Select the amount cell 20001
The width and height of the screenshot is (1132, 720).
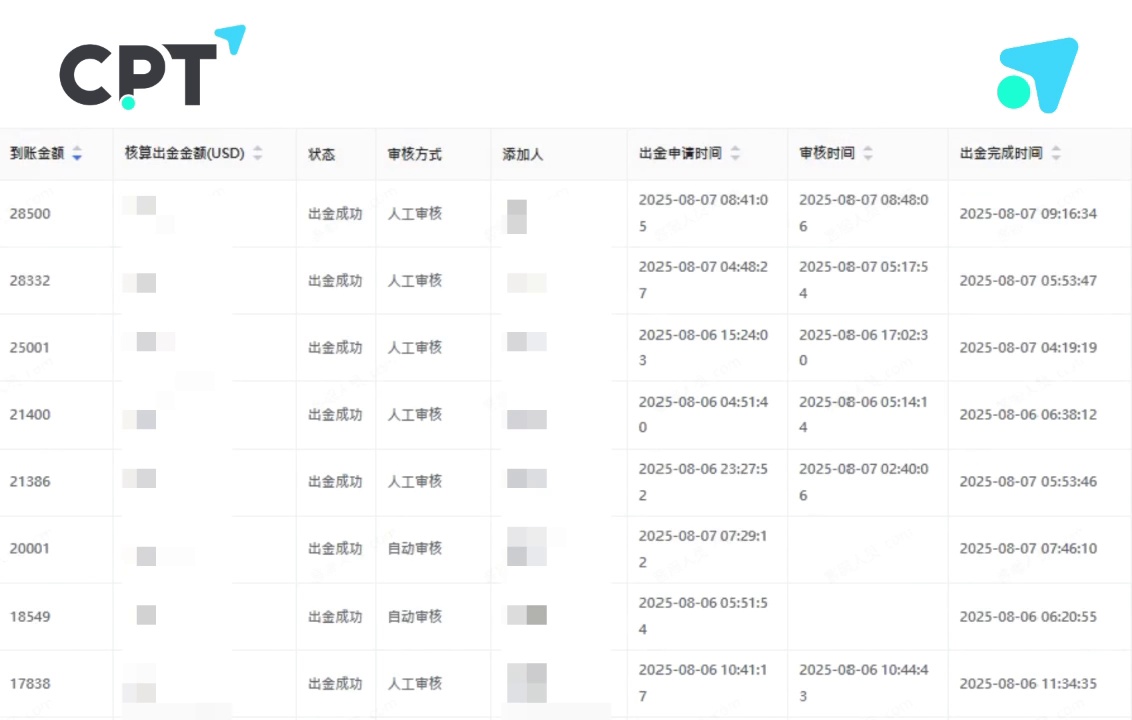[30, 549]
